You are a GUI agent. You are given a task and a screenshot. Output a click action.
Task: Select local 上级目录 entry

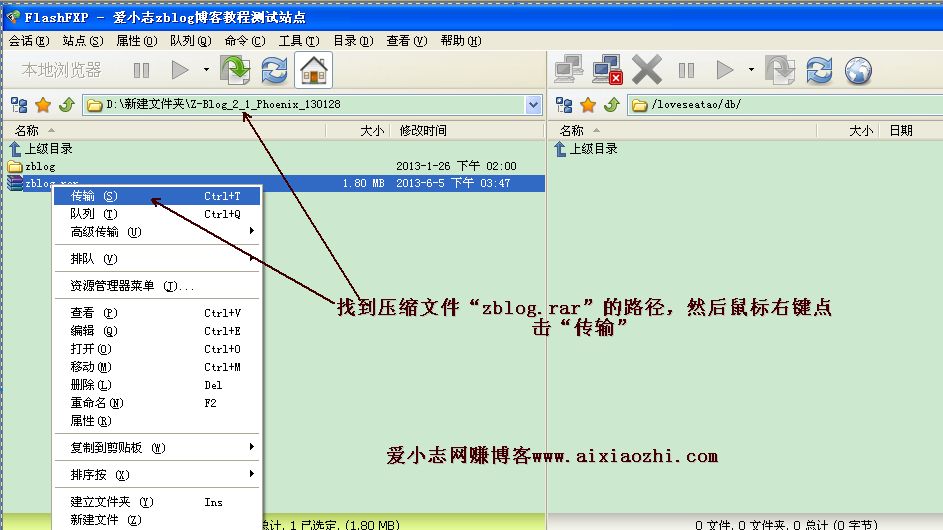coord(41,149)
